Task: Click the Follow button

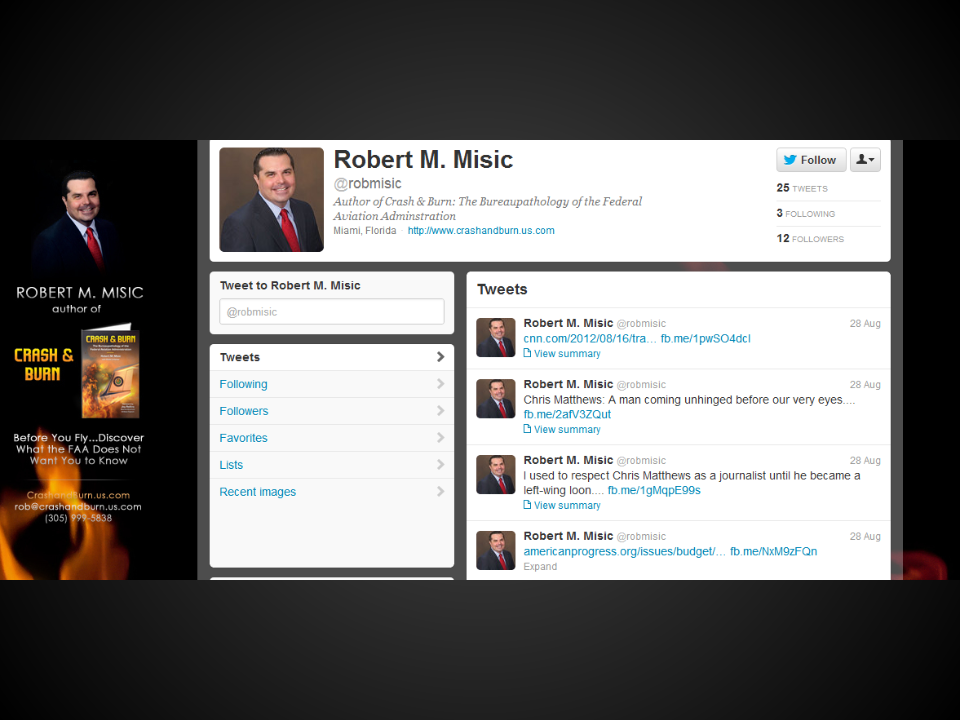Action: click(x=811, y=160)
